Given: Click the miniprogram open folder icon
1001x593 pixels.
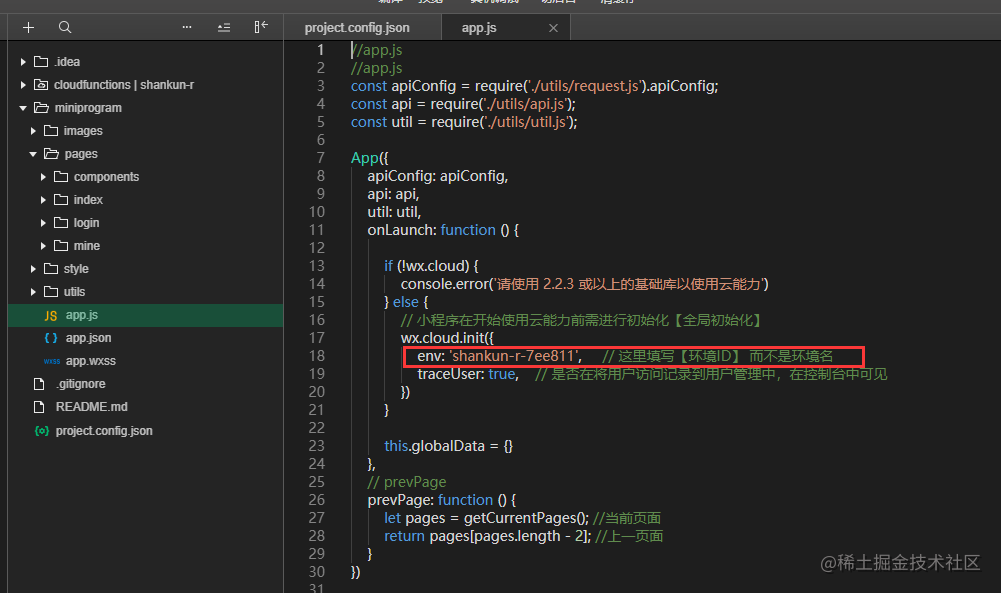Looking at the screenshot, I should [41, 107].
